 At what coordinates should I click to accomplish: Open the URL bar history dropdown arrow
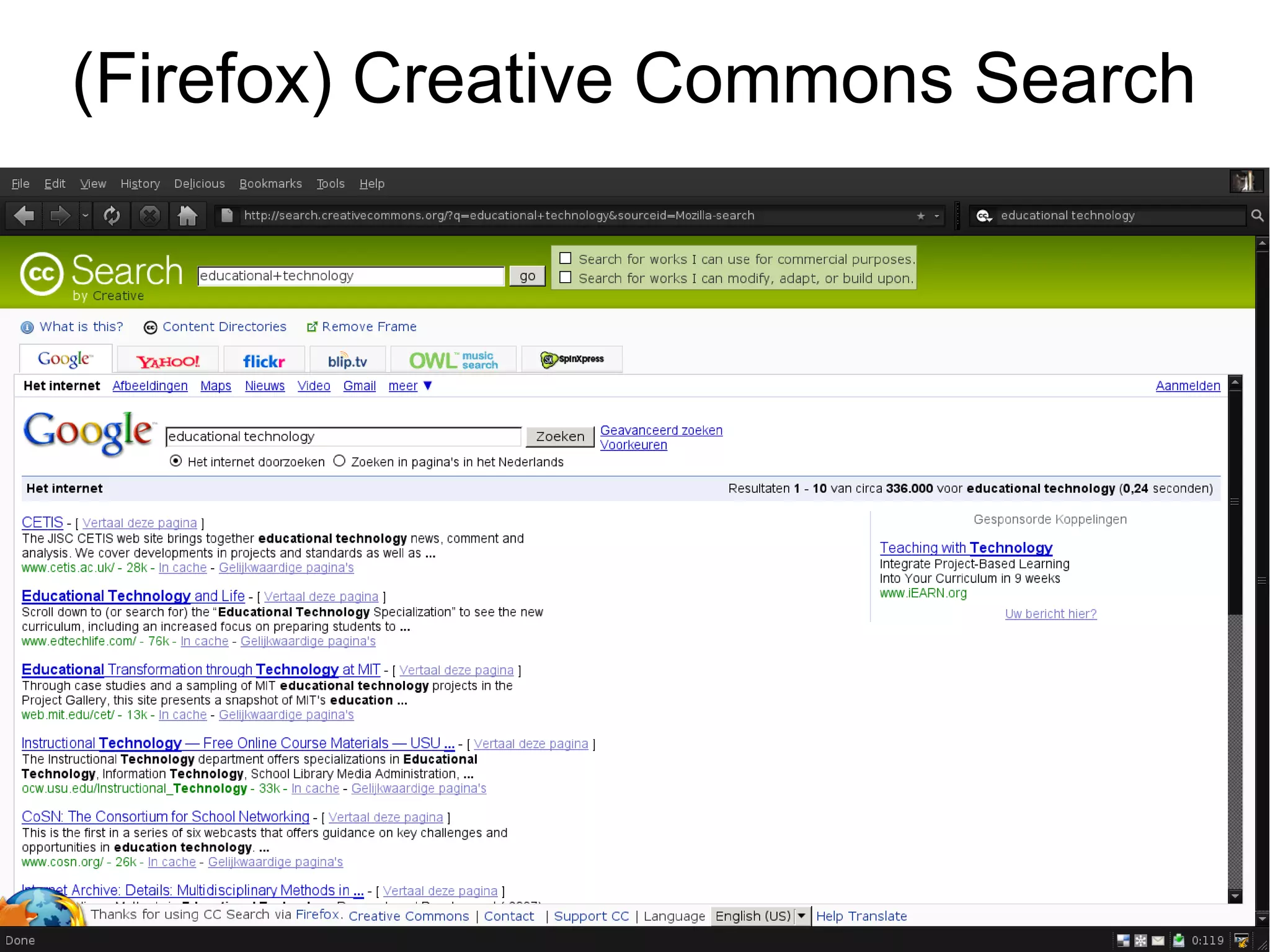[x=937, y=216]
